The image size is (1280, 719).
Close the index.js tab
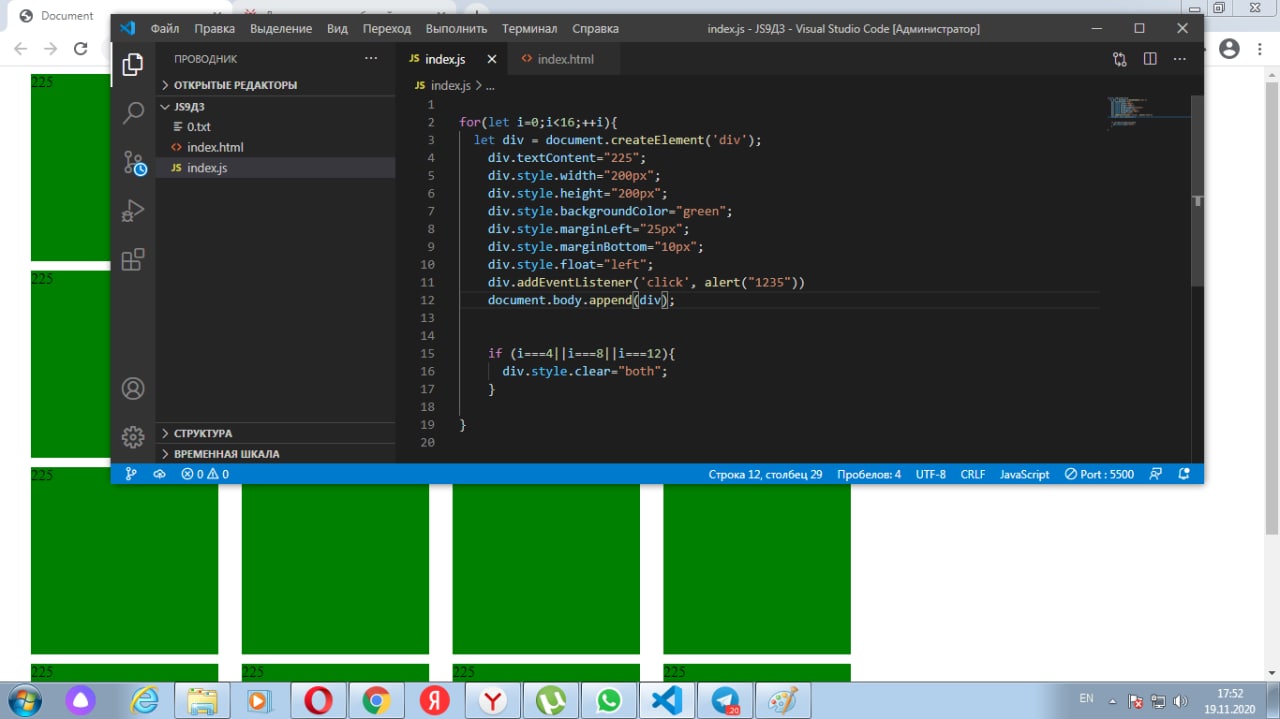coord(491,59)
